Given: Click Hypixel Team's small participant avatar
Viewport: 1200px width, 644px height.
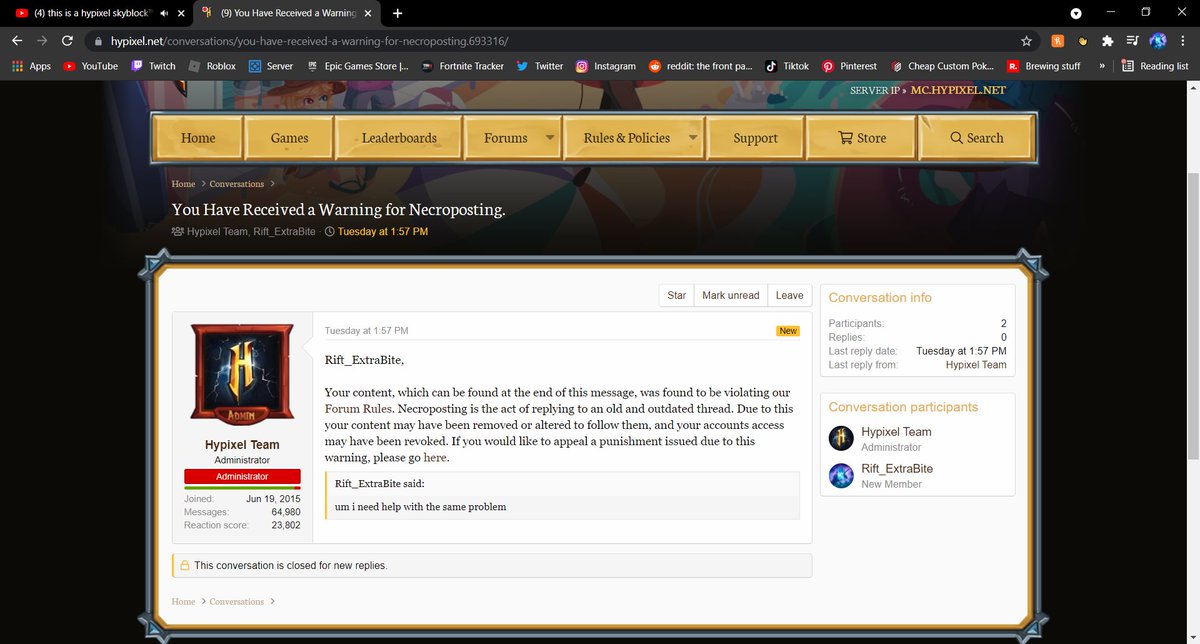Looking at the screenshot, I should [842, 439].
